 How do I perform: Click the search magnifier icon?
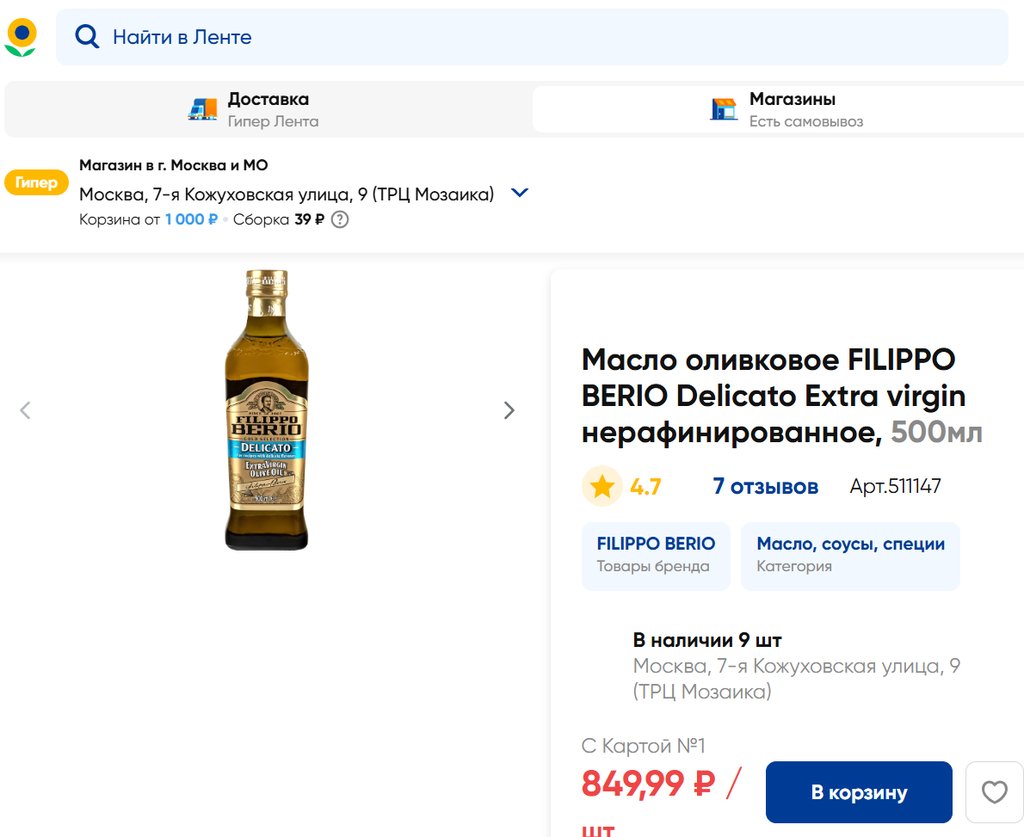point(87,37)
